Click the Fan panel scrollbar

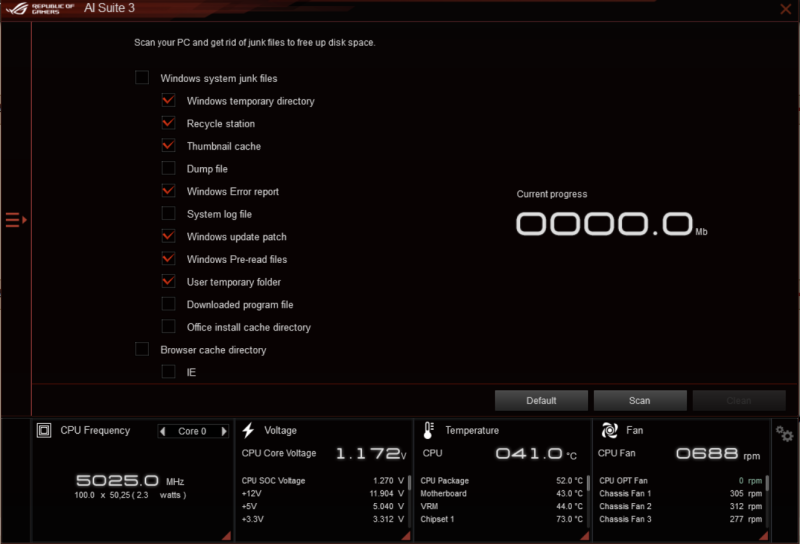(x=767, y=483)
